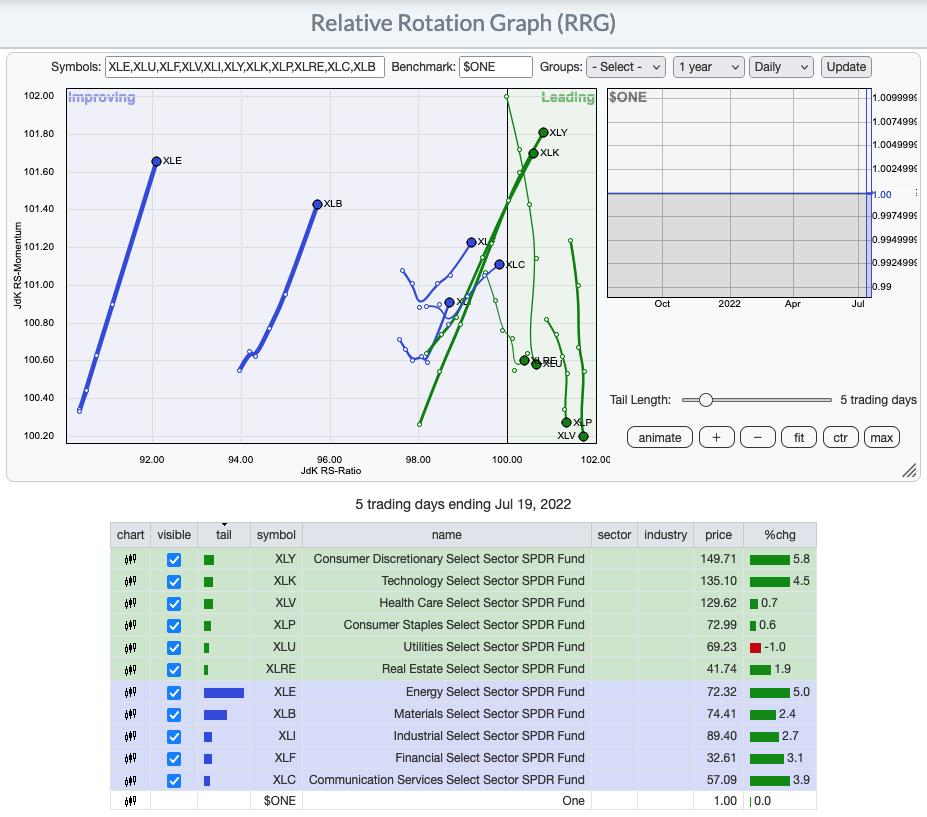
Task: Sort table by industry column
Action: (x=666, y=534)
